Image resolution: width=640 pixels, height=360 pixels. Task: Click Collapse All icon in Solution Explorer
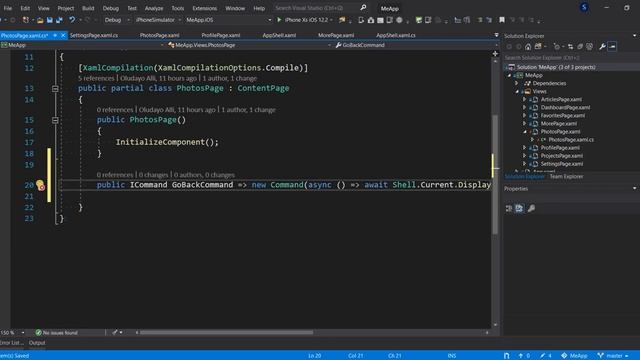[x=580, y=47]
